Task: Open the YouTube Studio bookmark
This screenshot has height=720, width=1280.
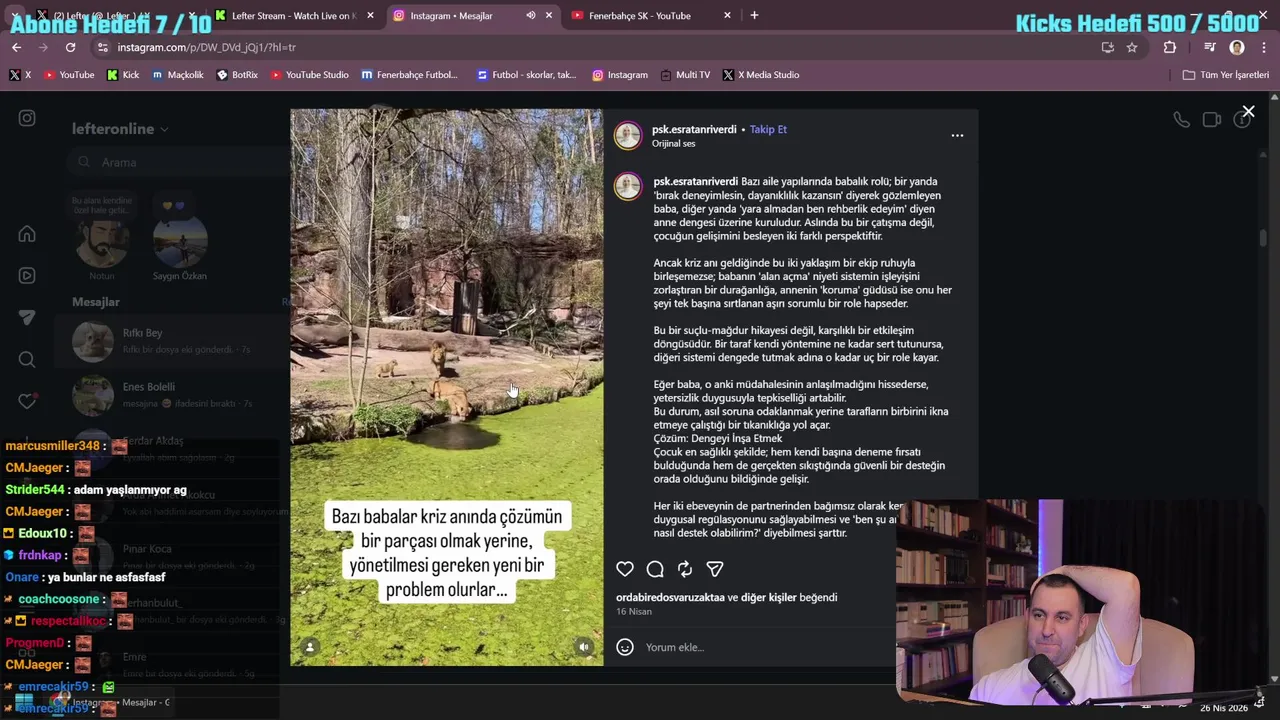Action: (x=310, y=75)
